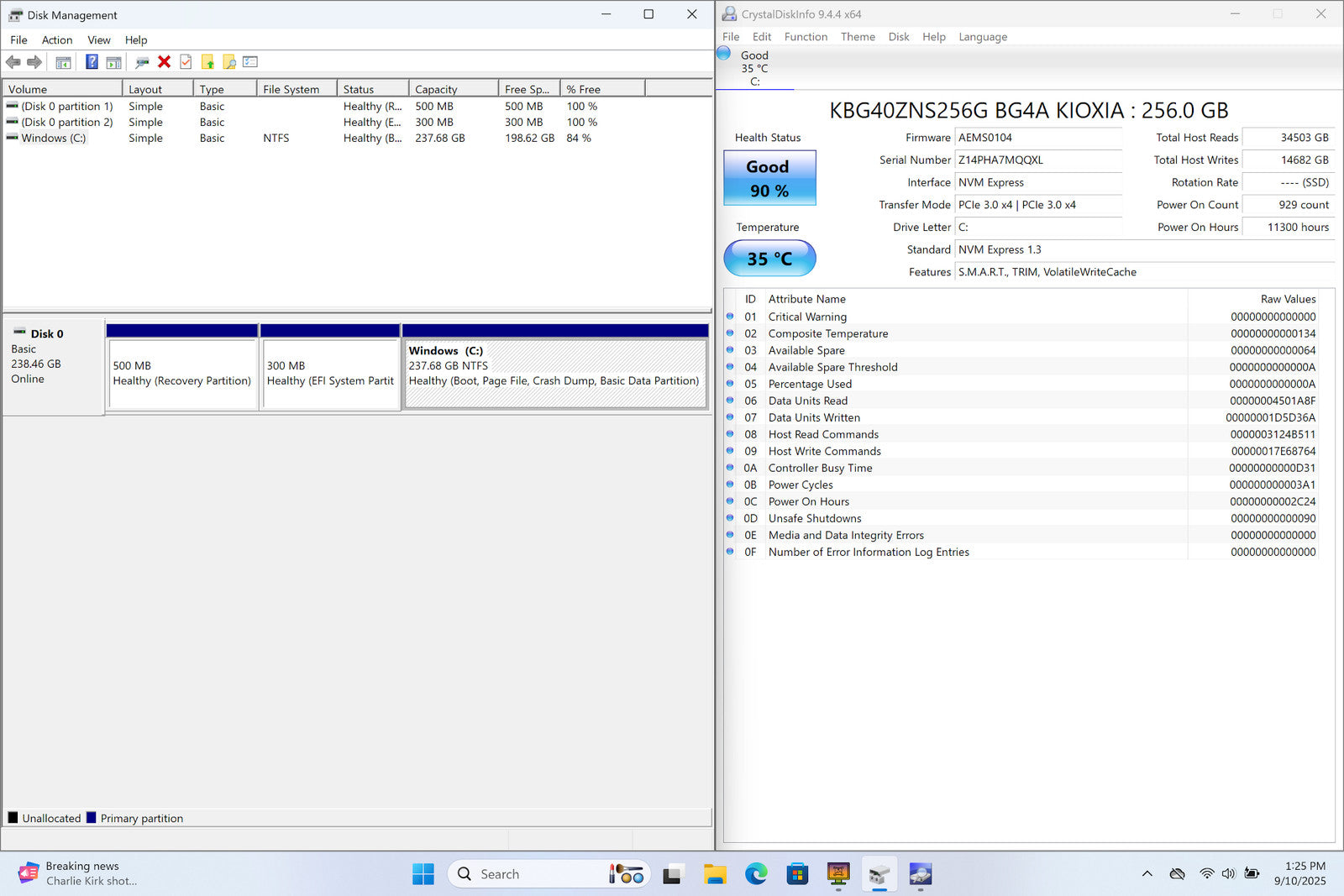The width and height of the screenshot is (1344, 896).
Task: Switch to CrystalDiskInfo taskbar icon
Action: pos(921,874)
